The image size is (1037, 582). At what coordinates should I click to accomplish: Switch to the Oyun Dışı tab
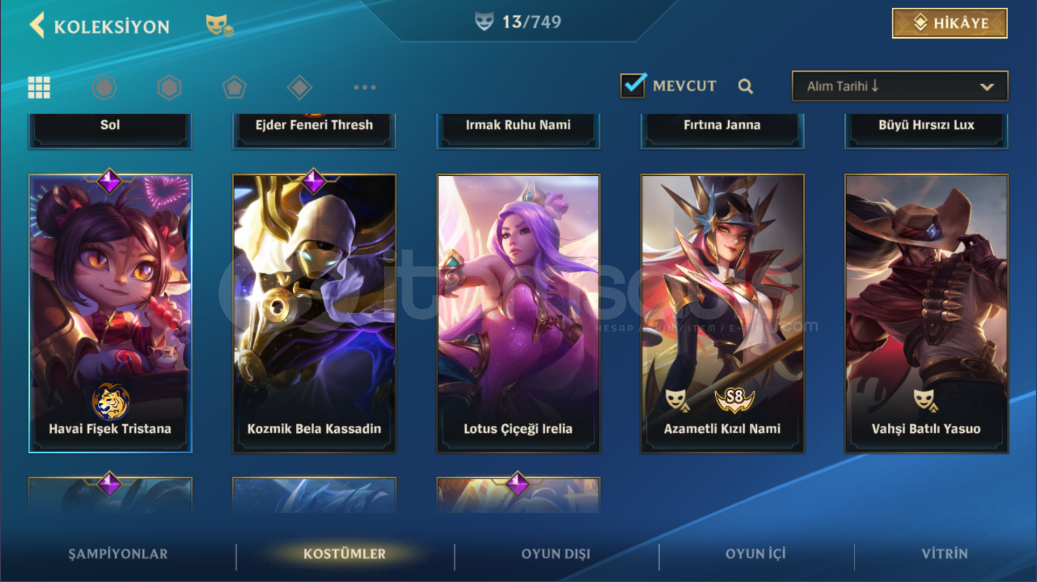coord(556,554)
